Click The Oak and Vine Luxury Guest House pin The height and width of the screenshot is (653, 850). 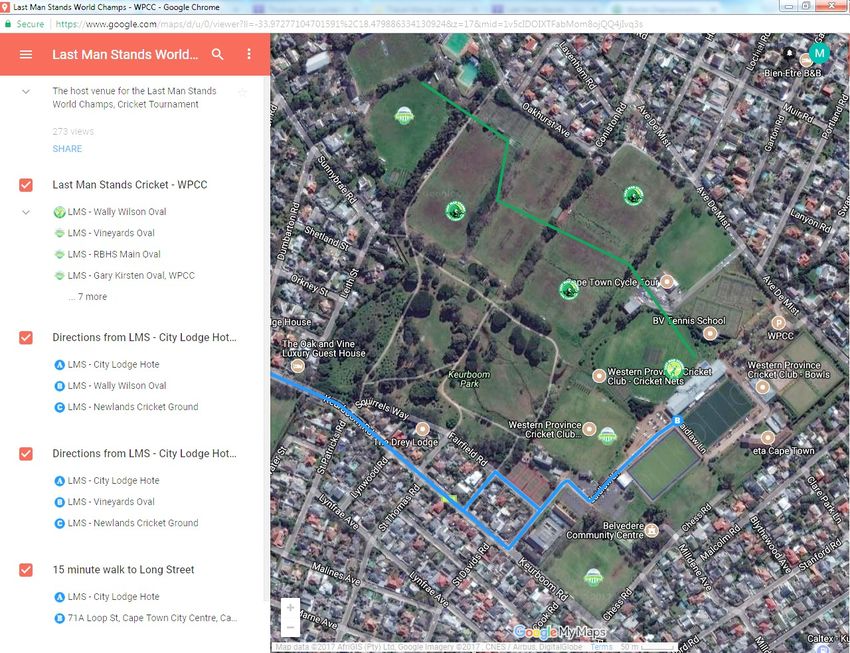(298, 366)
